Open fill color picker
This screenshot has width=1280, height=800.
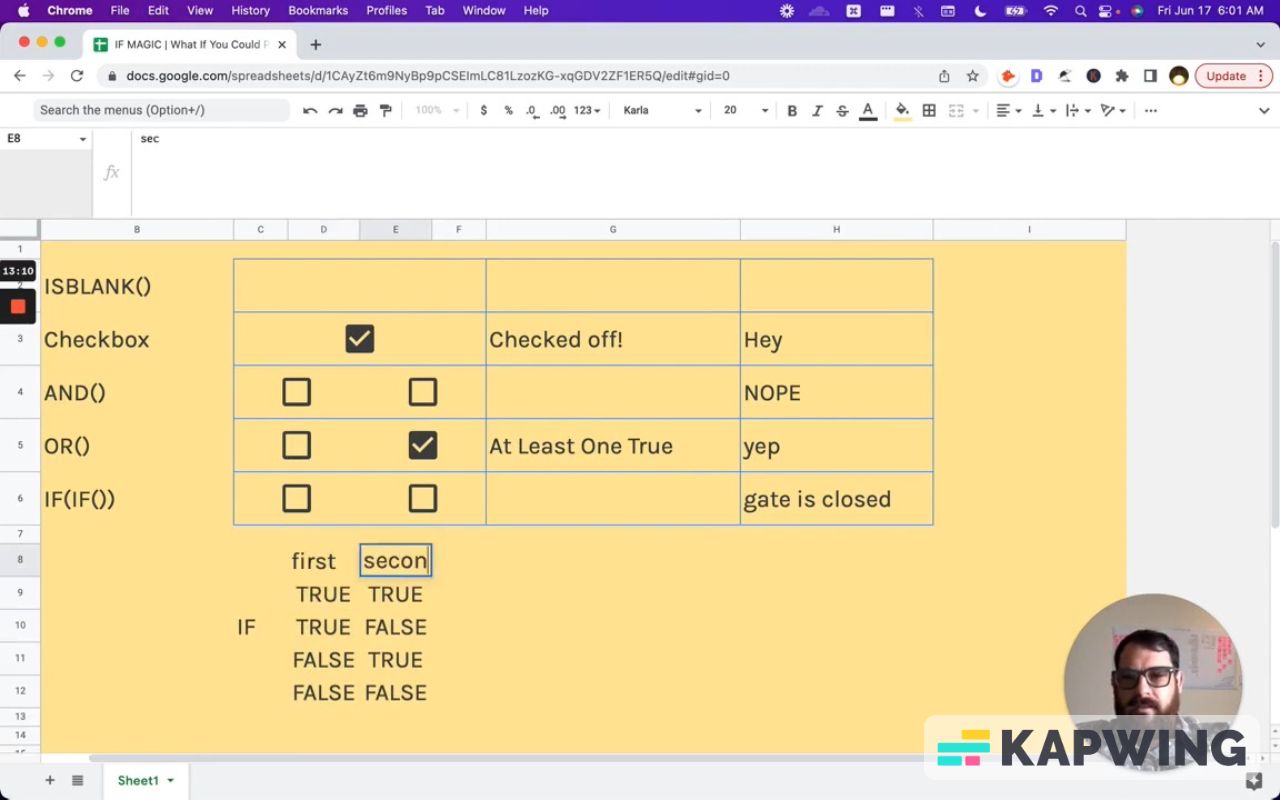click(902, 110)
